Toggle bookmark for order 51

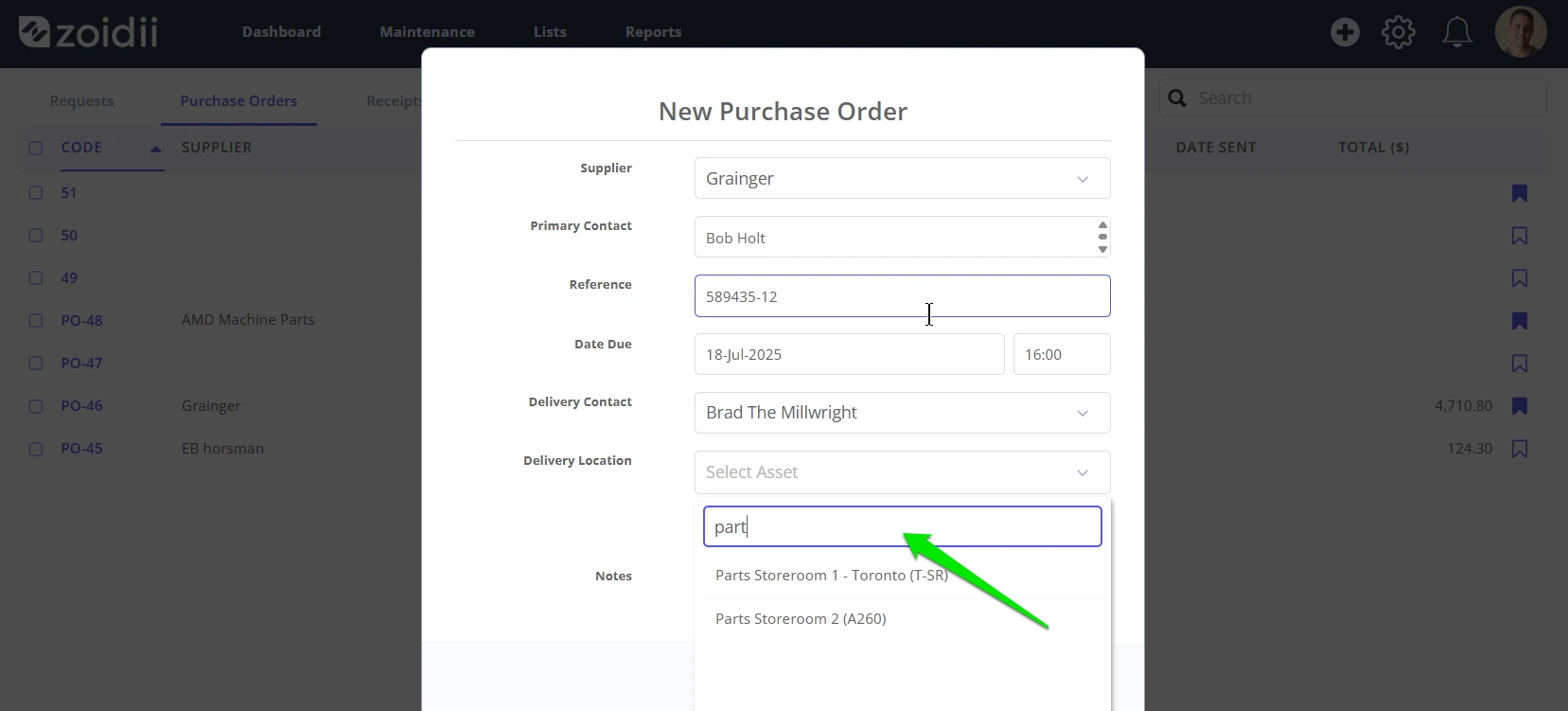(1520, 193)
